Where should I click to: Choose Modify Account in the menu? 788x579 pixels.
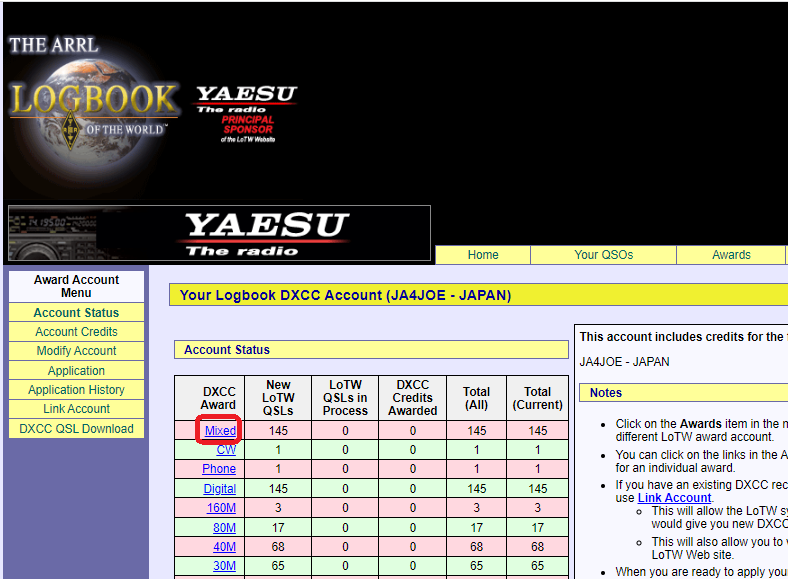pyautogui.click(x=76, y=351)
